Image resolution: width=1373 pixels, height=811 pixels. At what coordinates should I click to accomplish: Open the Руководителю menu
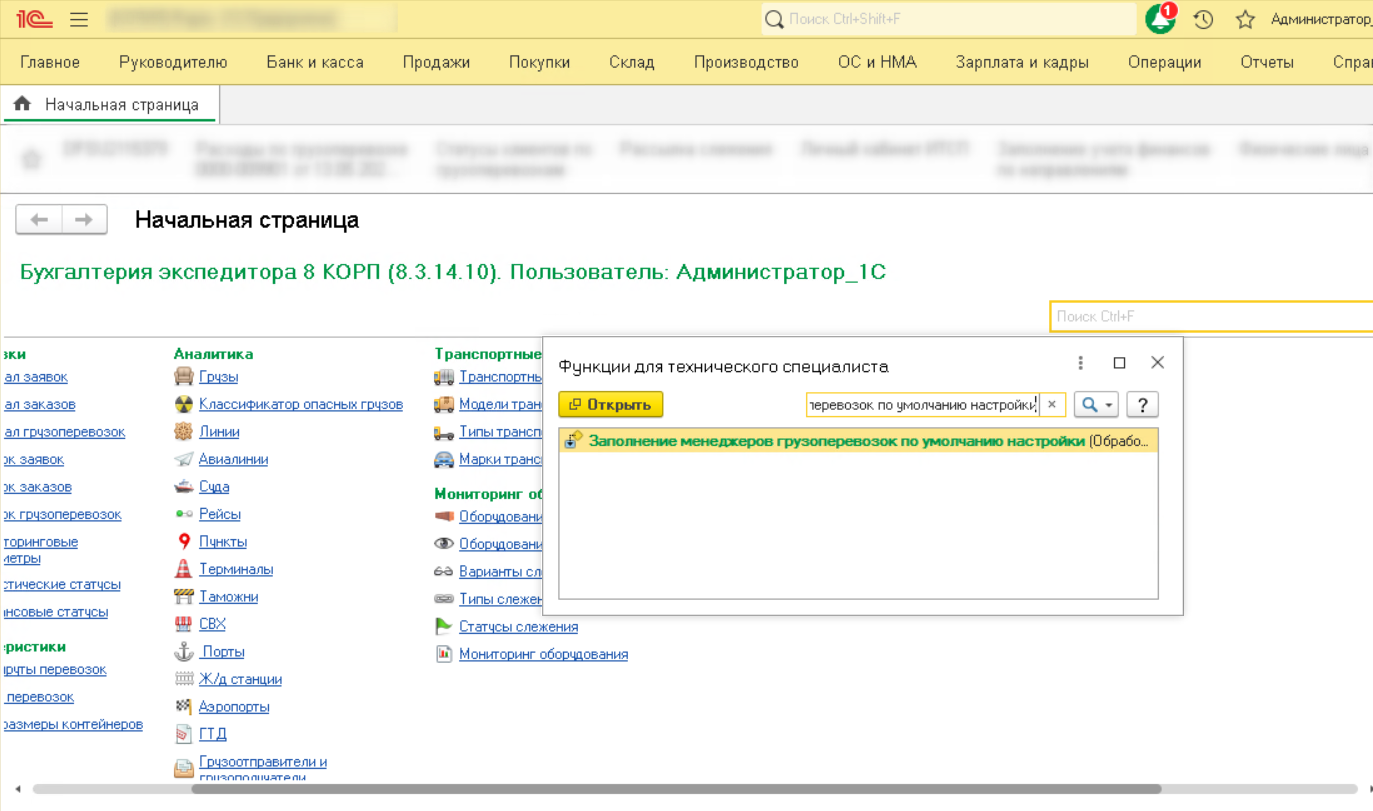tap(173, 62)
